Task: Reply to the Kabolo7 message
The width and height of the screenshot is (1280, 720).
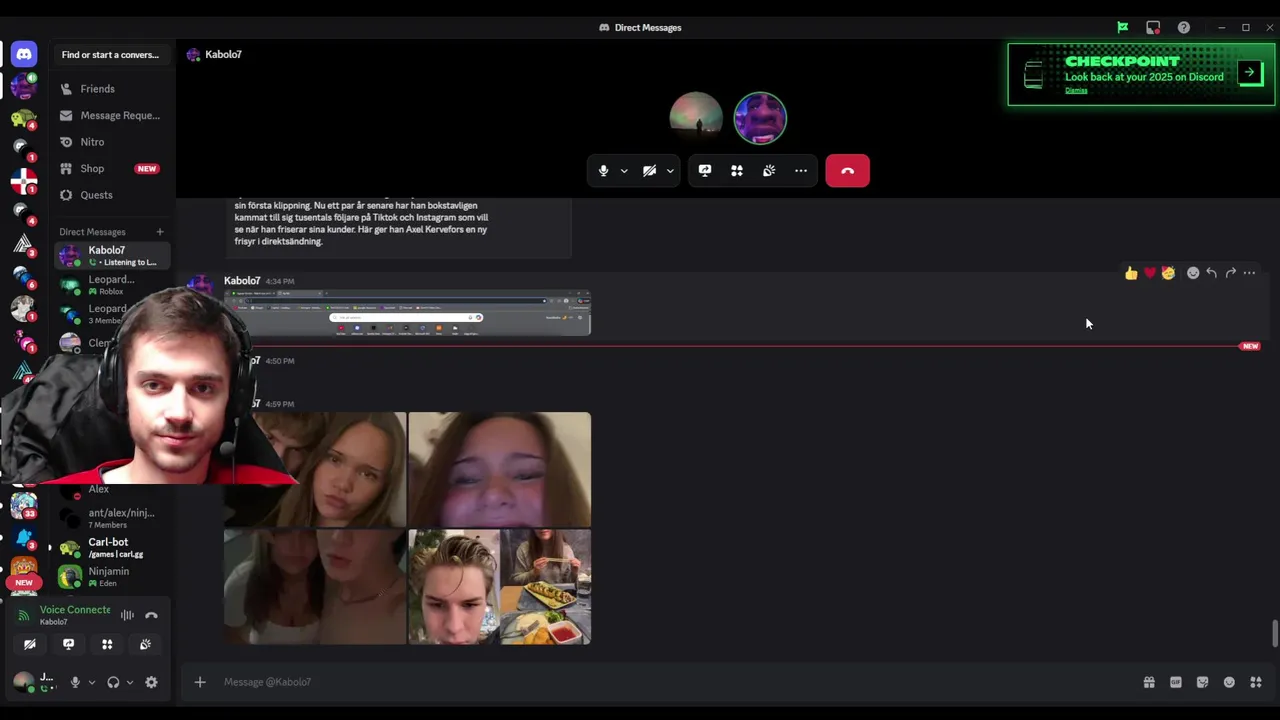Action: tap(1211, 273)
